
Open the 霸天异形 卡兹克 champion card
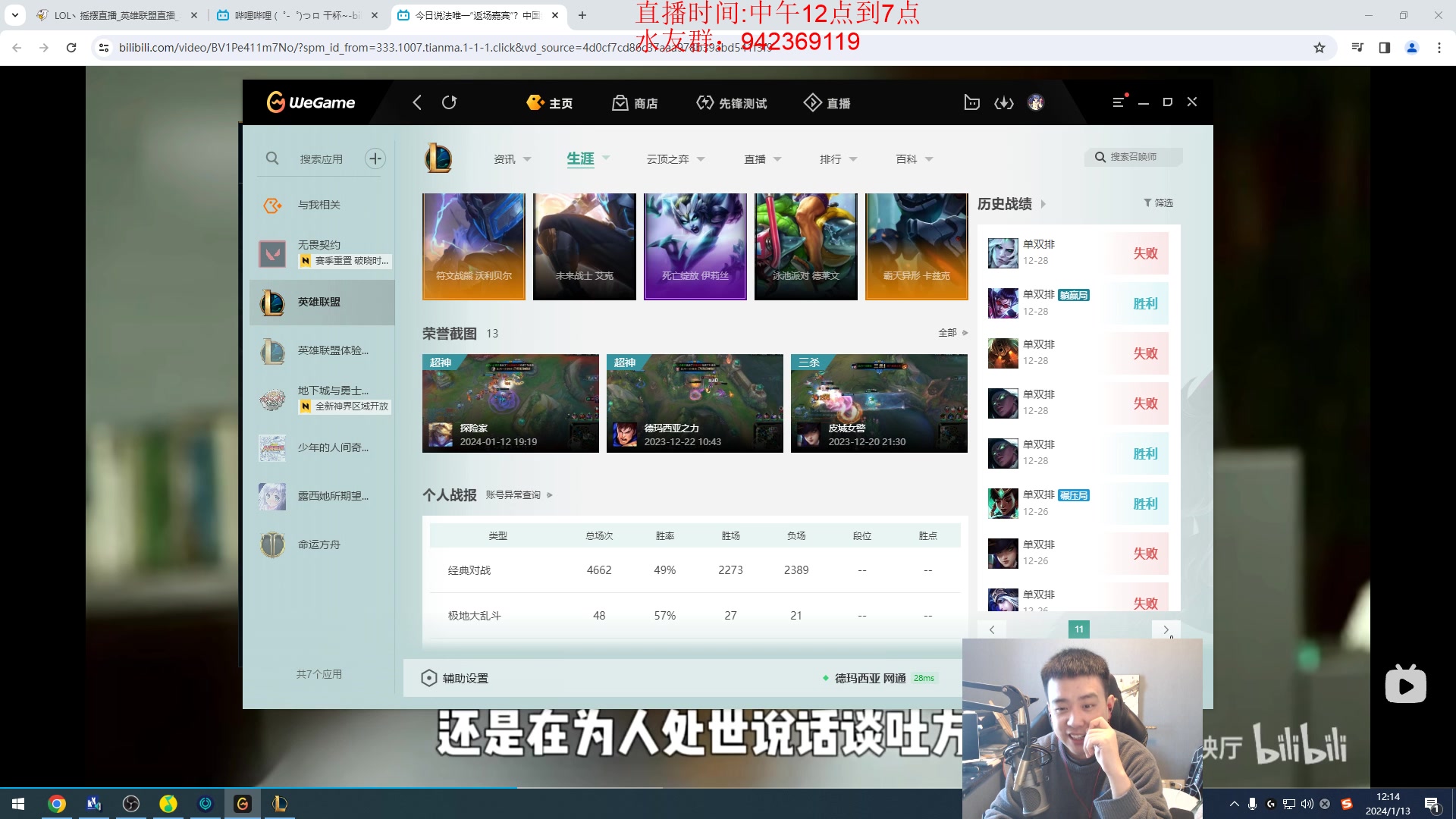pyautogui.click(x=917, y=246)
